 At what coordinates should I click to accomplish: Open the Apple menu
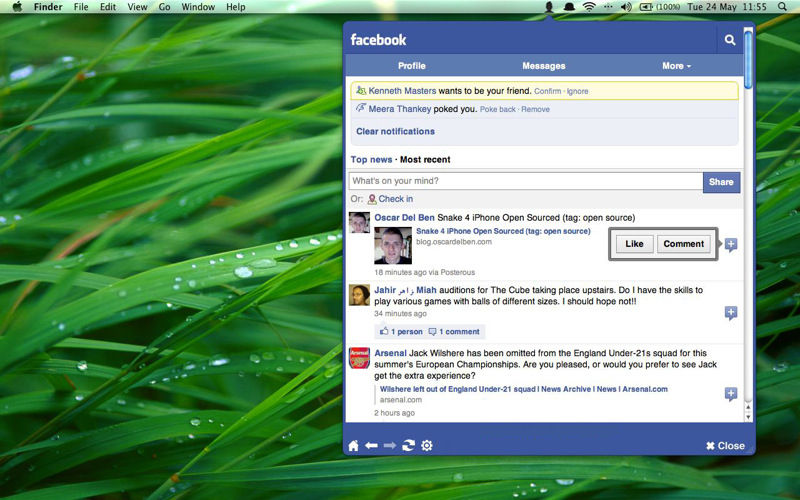click(x=17, y=7)
